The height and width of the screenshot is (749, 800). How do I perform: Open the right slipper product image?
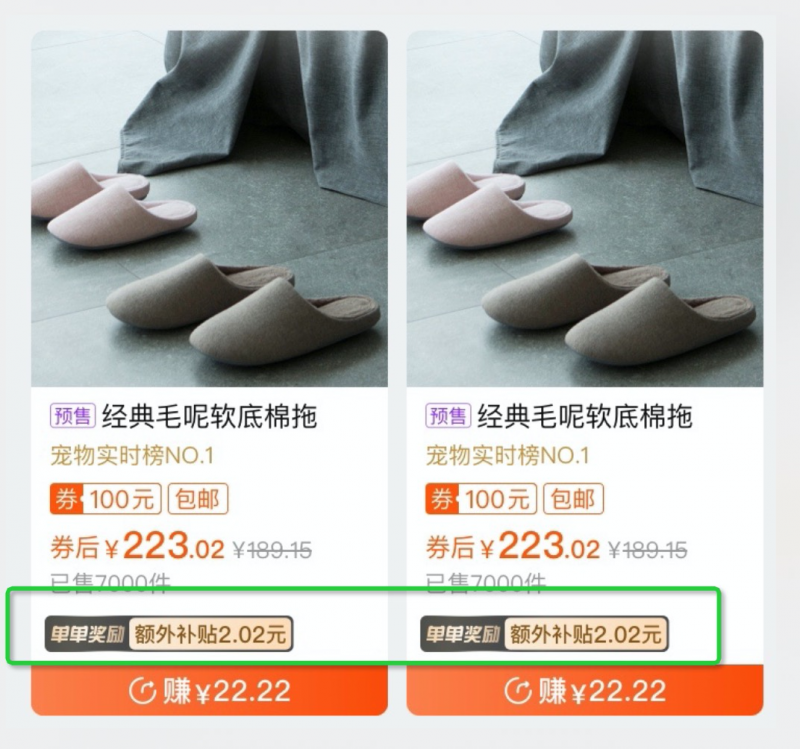click(585, 208)
